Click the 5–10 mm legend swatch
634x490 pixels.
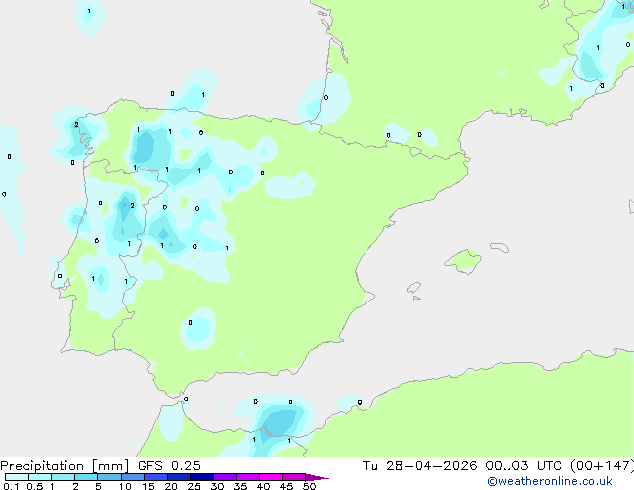109,477
